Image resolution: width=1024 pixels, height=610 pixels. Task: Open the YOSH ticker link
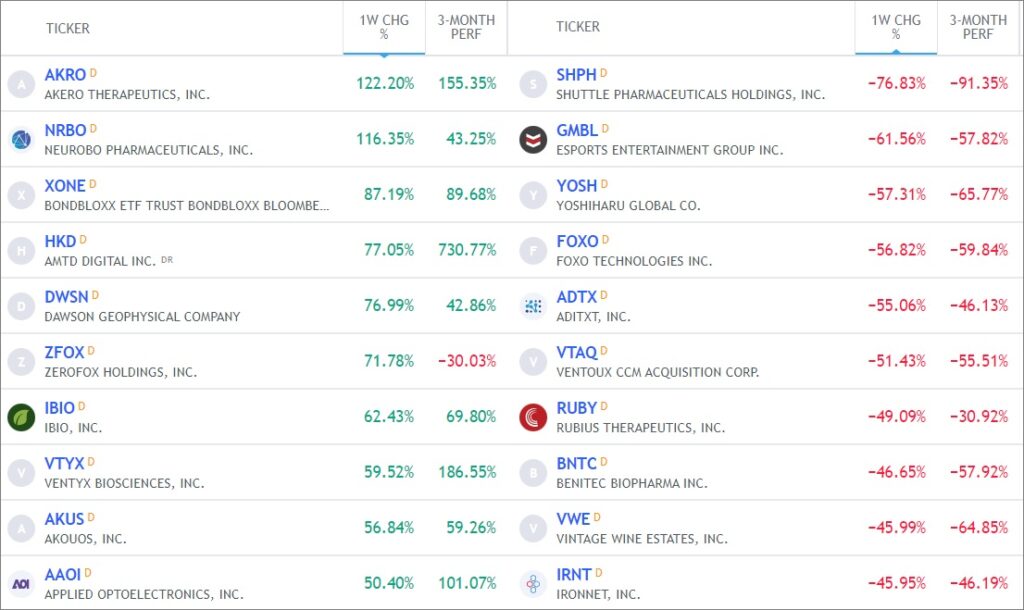coord(577,186)
